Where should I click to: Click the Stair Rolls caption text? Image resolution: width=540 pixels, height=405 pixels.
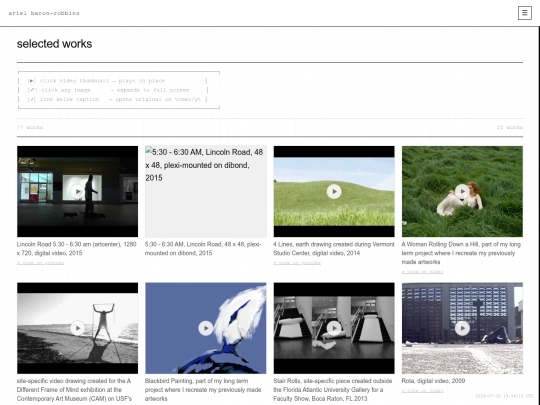tap(333, 390)
